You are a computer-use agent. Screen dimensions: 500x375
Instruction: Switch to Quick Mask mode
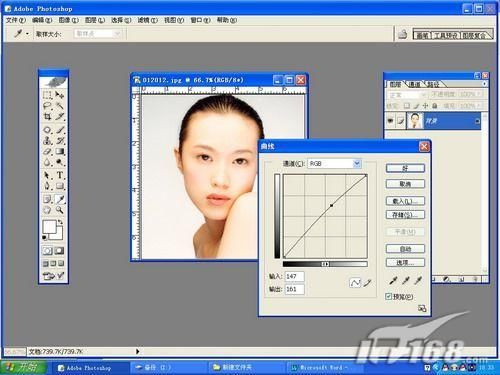[60, 251]
